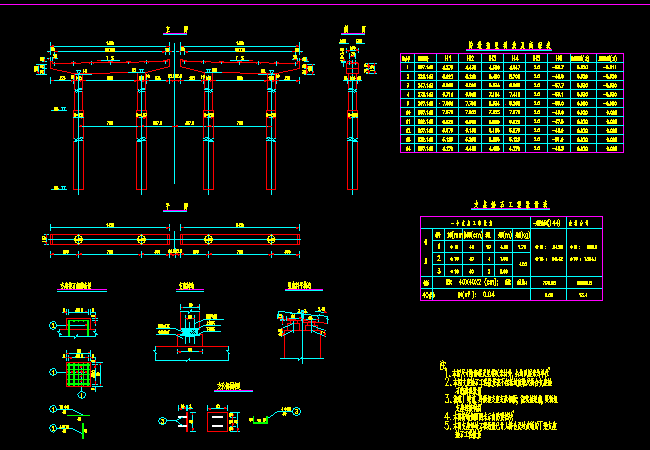
Task: Select the small rectangular detail at bottom center
Action: 219,418
